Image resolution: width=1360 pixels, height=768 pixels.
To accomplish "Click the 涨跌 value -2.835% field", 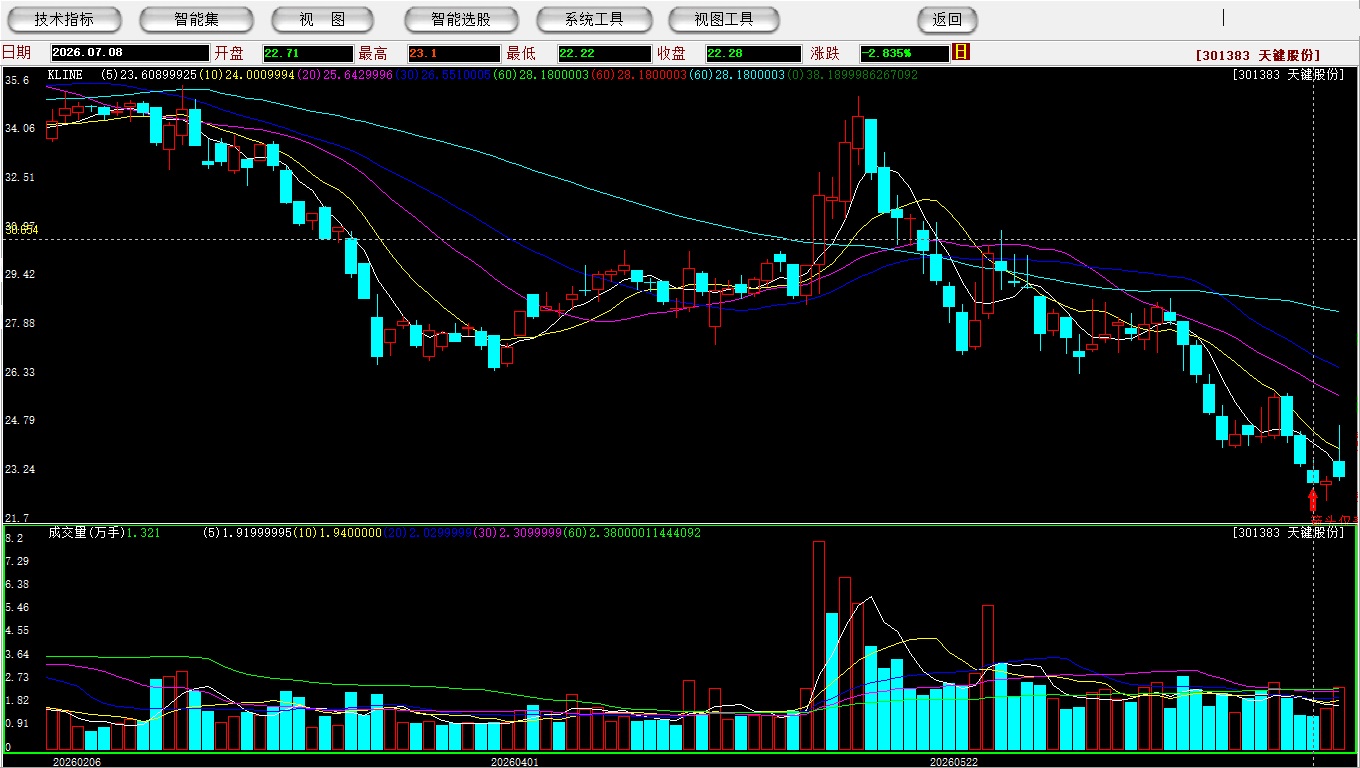I will click(904, 53).
